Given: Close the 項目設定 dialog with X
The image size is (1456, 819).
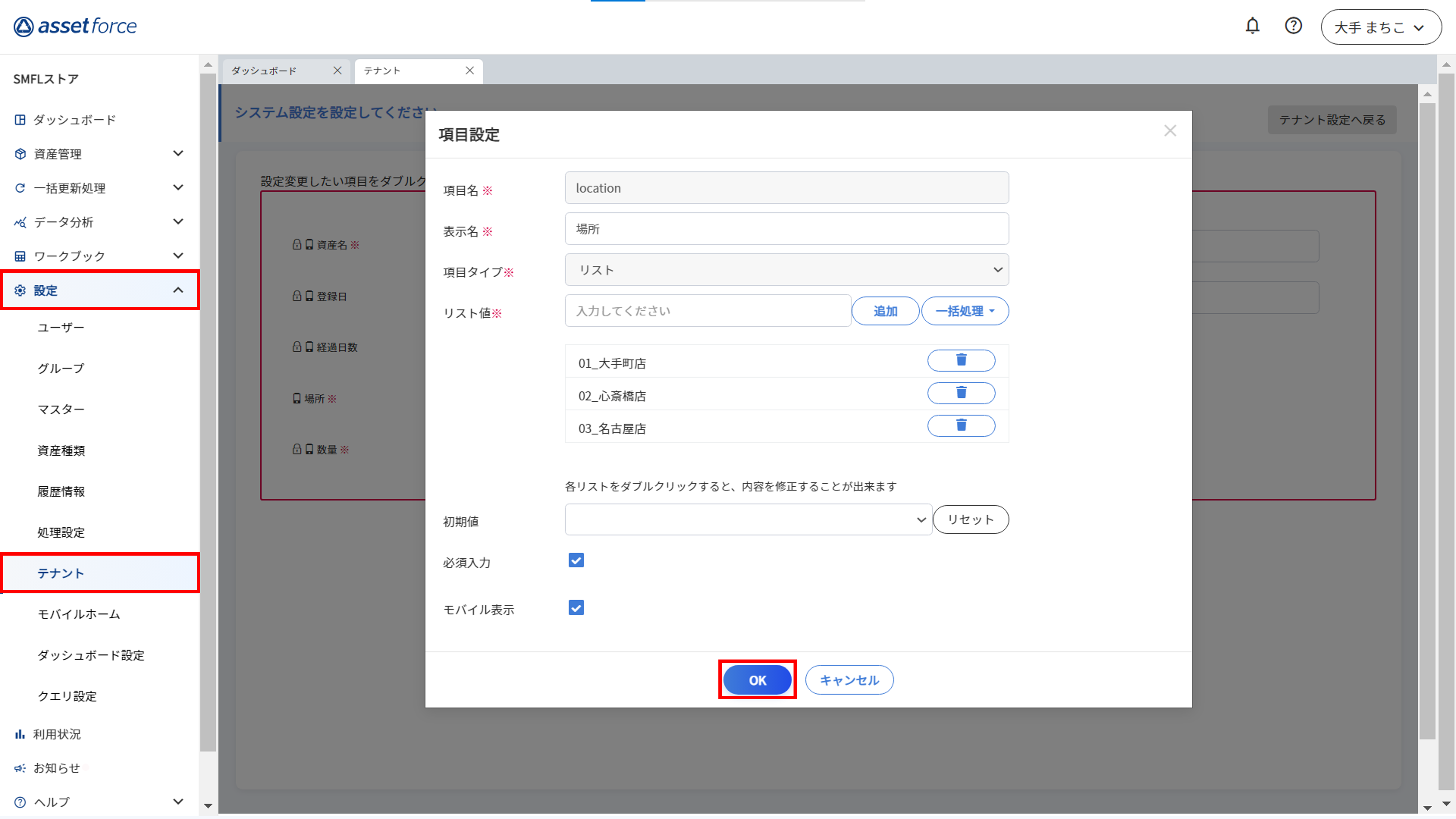Looking at the screenshot, I should tap(1169, 131).
